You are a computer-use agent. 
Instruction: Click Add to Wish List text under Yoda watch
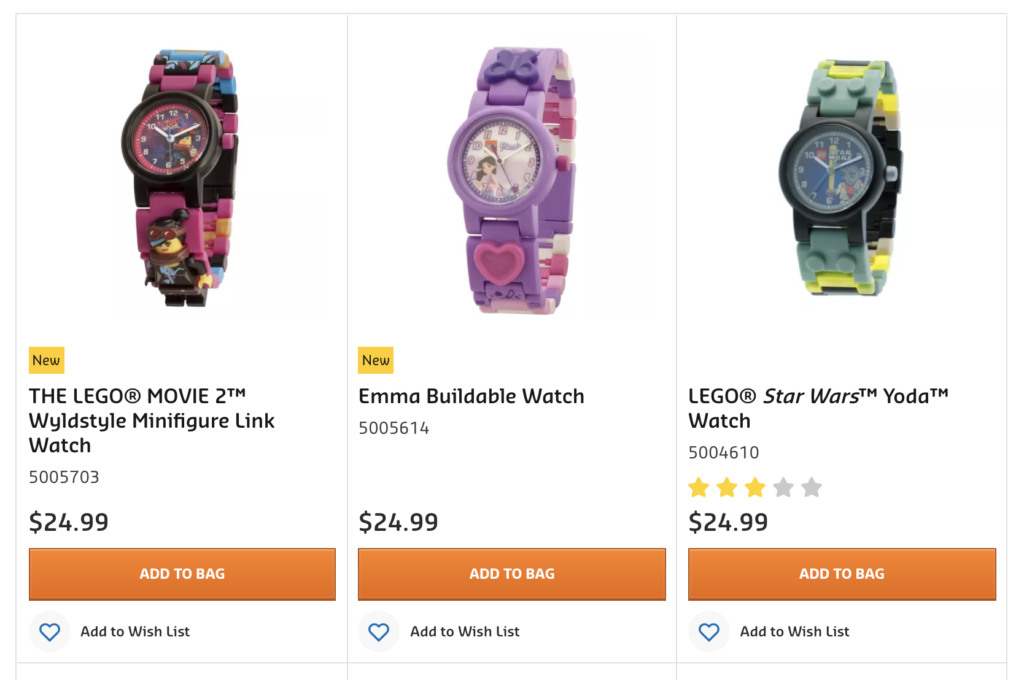tap(793, 632)
